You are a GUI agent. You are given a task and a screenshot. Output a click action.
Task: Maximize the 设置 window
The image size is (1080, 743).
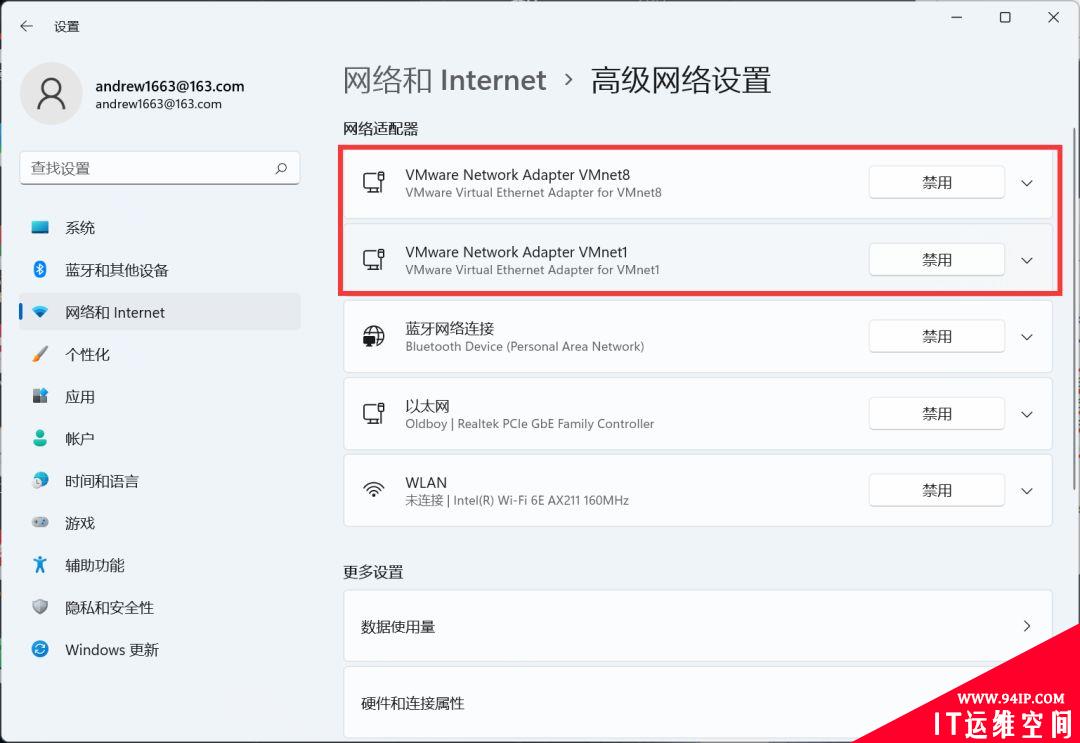pos(1005,17)
